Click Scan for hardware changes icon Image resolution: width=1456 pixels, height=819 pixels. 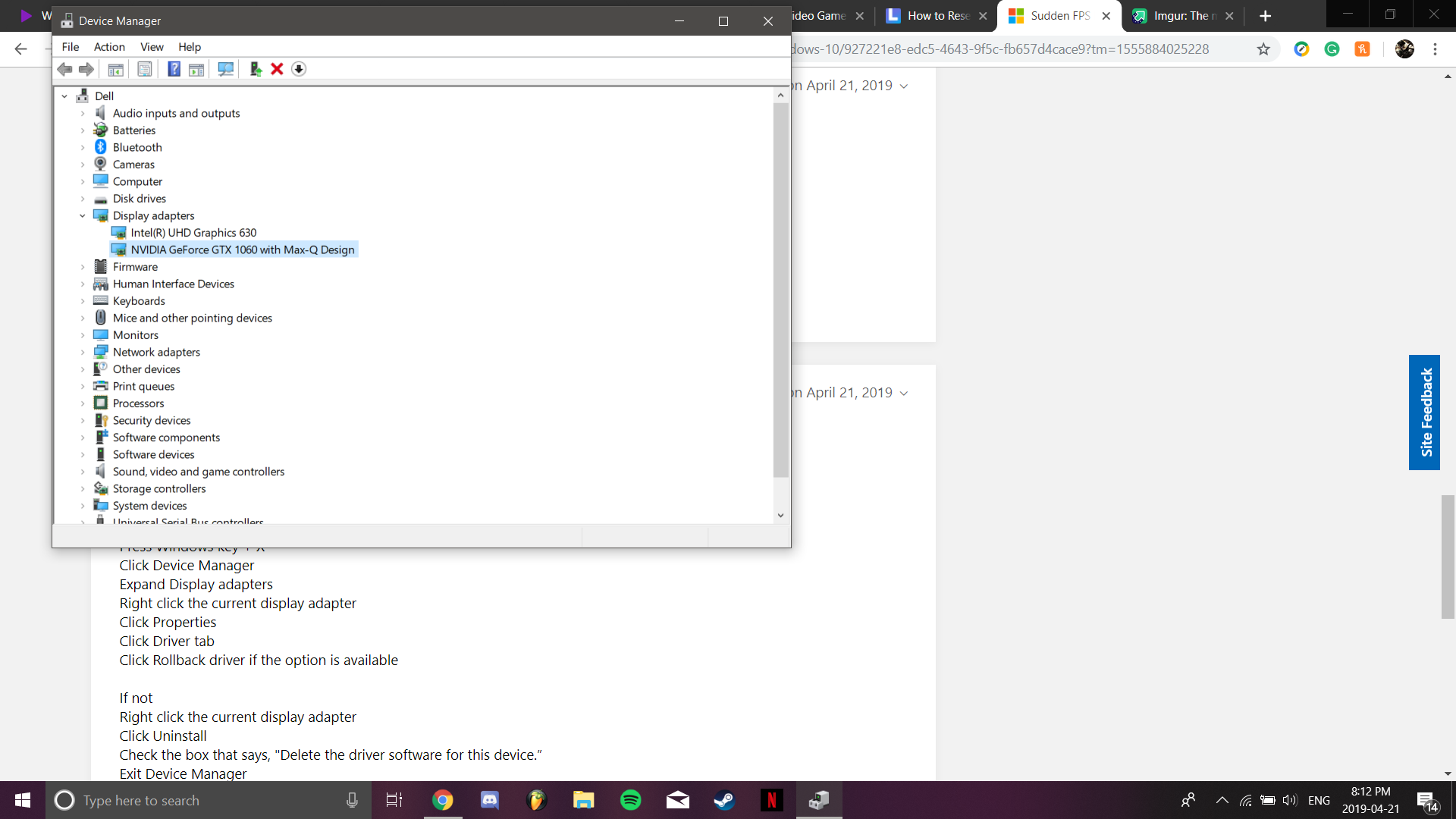tap(225, 69)
